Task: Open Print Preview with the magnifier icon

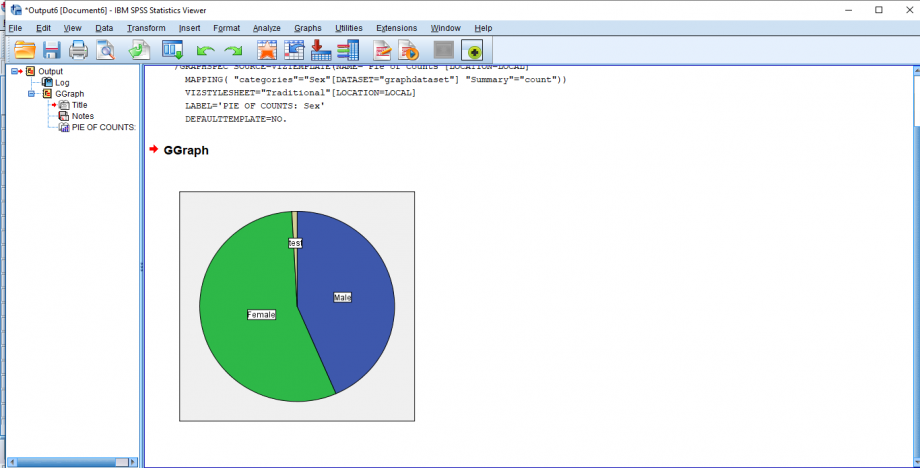Action: [x=105, y=49]
